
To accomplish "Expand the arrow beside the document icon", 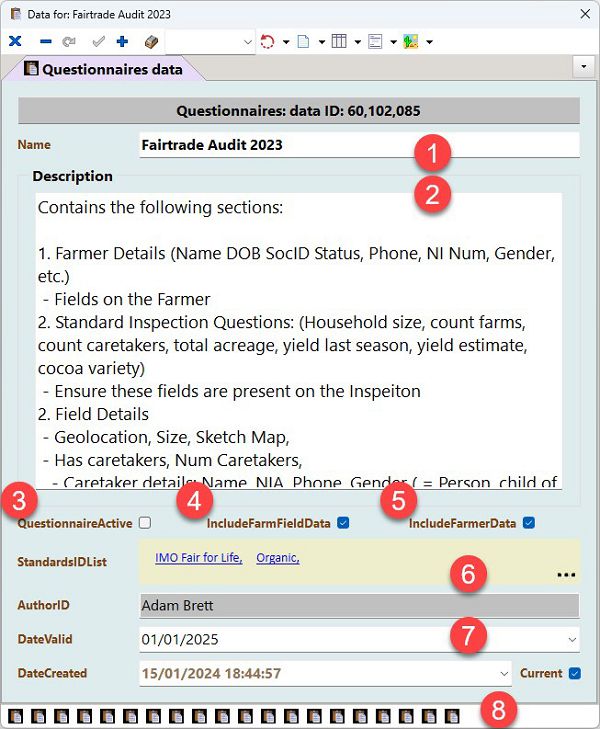I will 322,42.
